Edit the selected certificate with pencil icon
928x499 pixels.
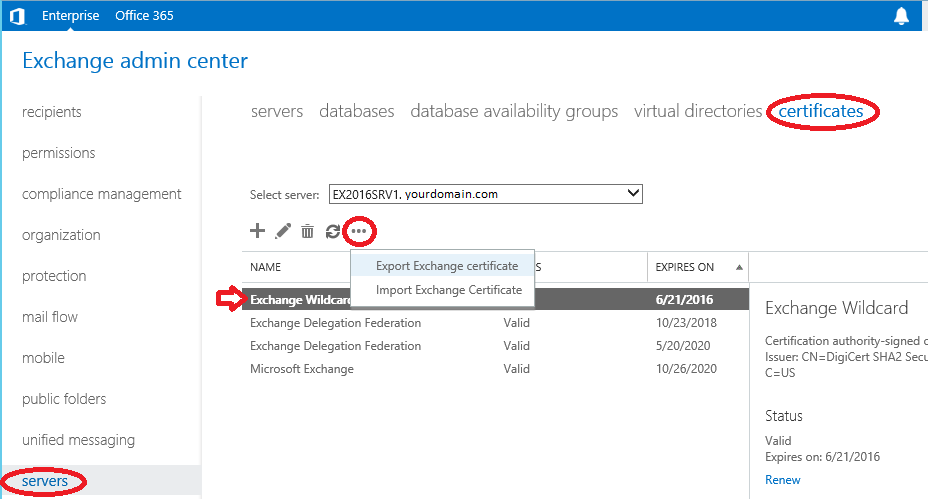pos(283,231)
